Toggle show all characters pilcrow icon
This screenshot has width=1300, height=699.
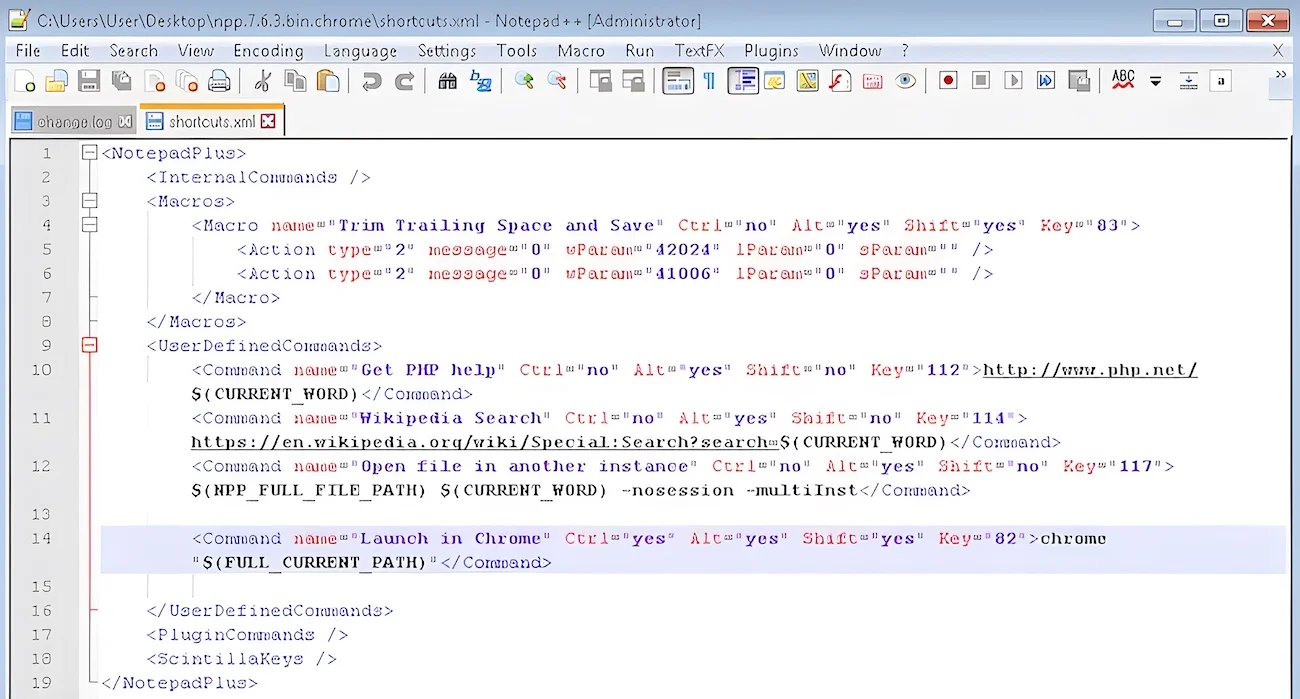tap(709, 81)
